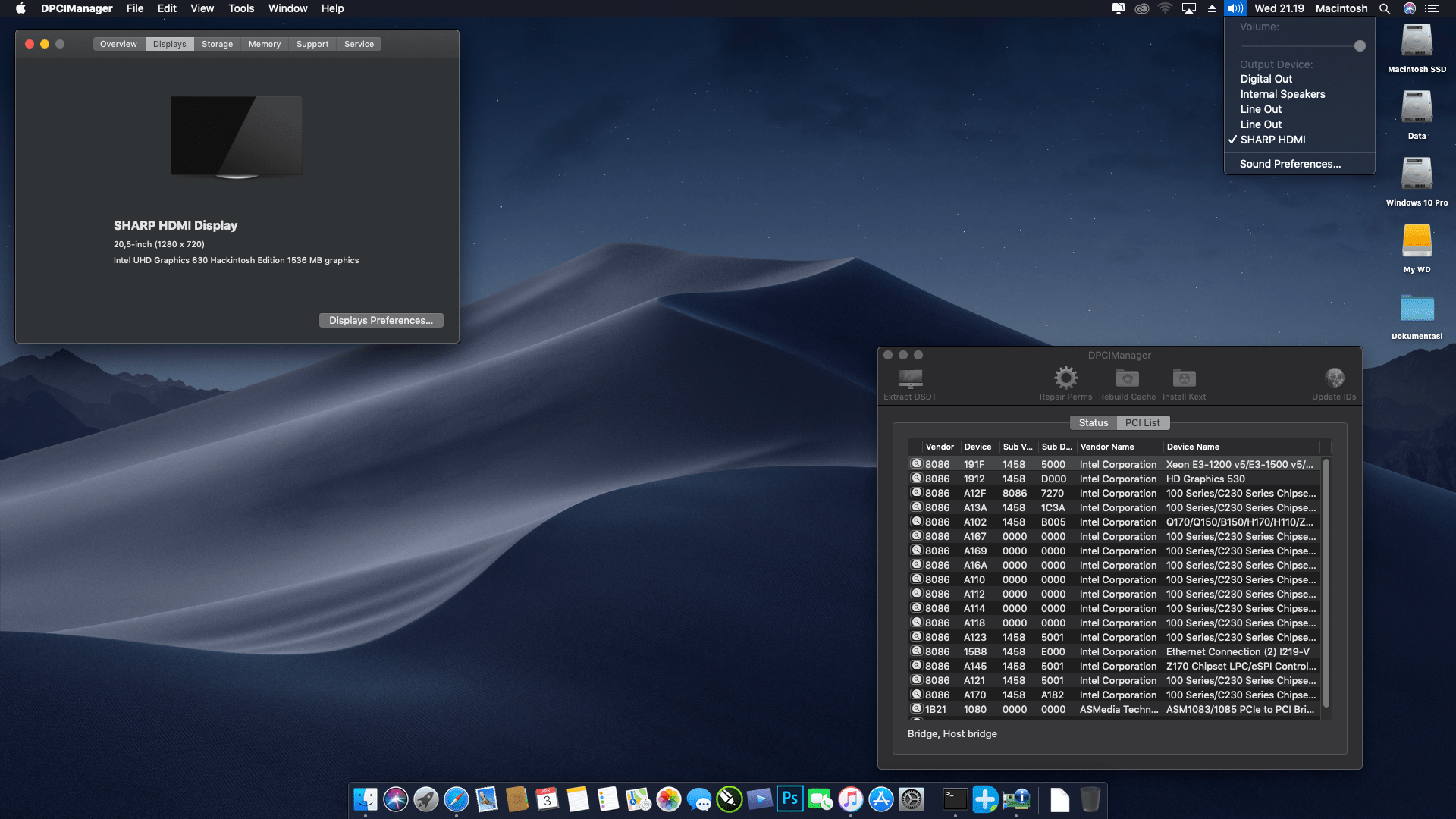Select the HD Graphics 530 row

pyautogui.click(x=1115, y=479)
